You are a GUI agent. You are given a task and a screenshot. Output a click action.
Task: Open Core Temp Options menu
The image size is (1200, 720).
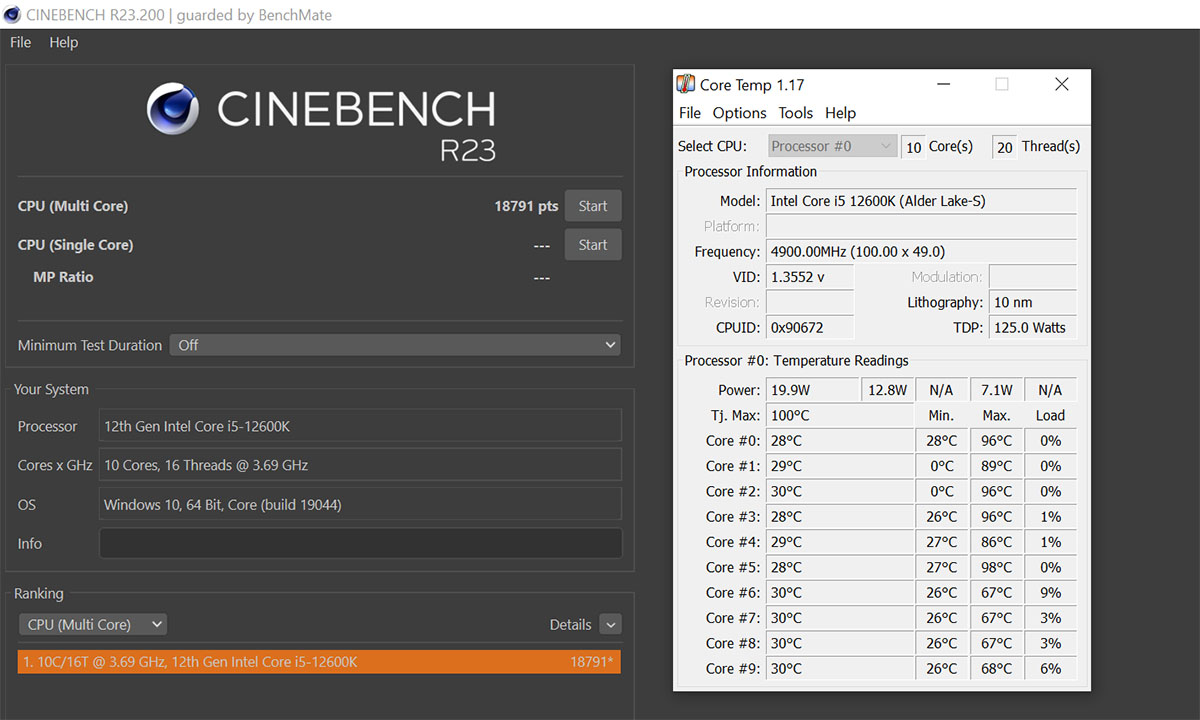740,113
